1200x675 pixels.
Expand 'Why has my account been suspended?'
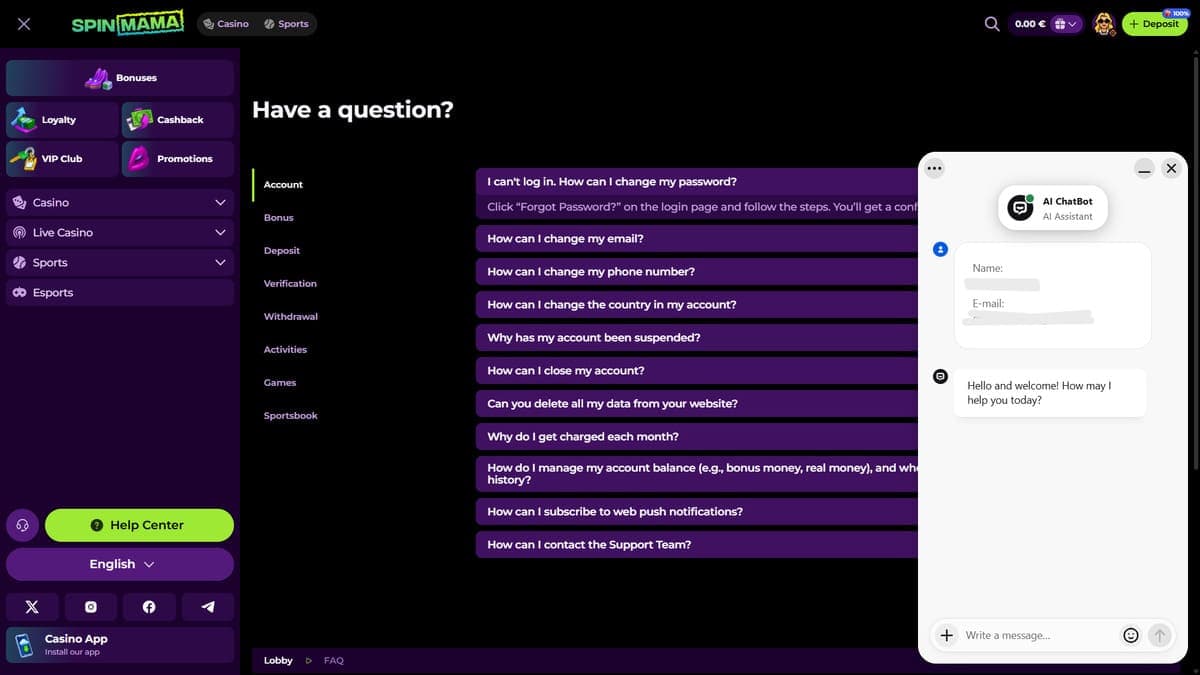tap(697, 337)
